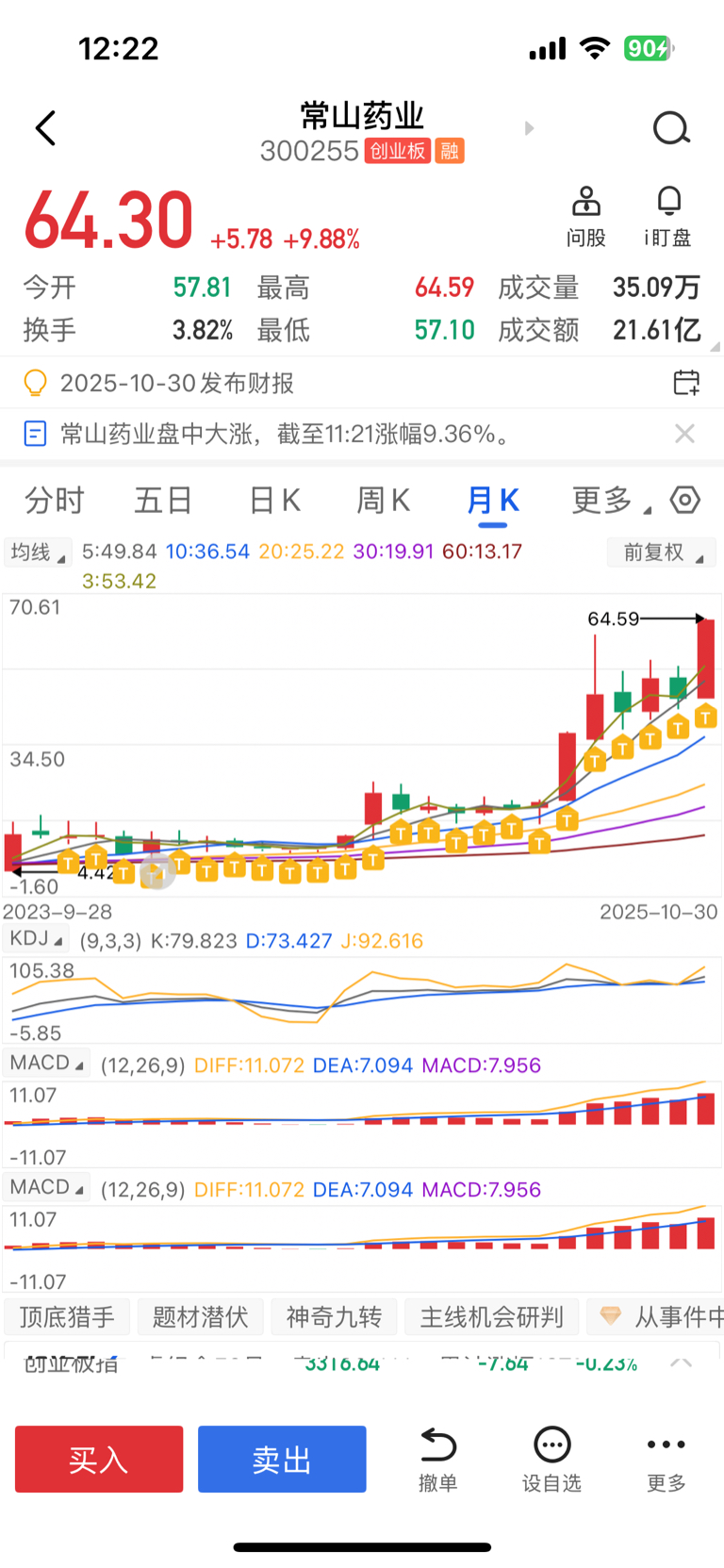Image resolution: width=724 pixels, height=1568 pixels.
Task: Open the 前复权 adjustment dropdown
Action: point(662,552)
